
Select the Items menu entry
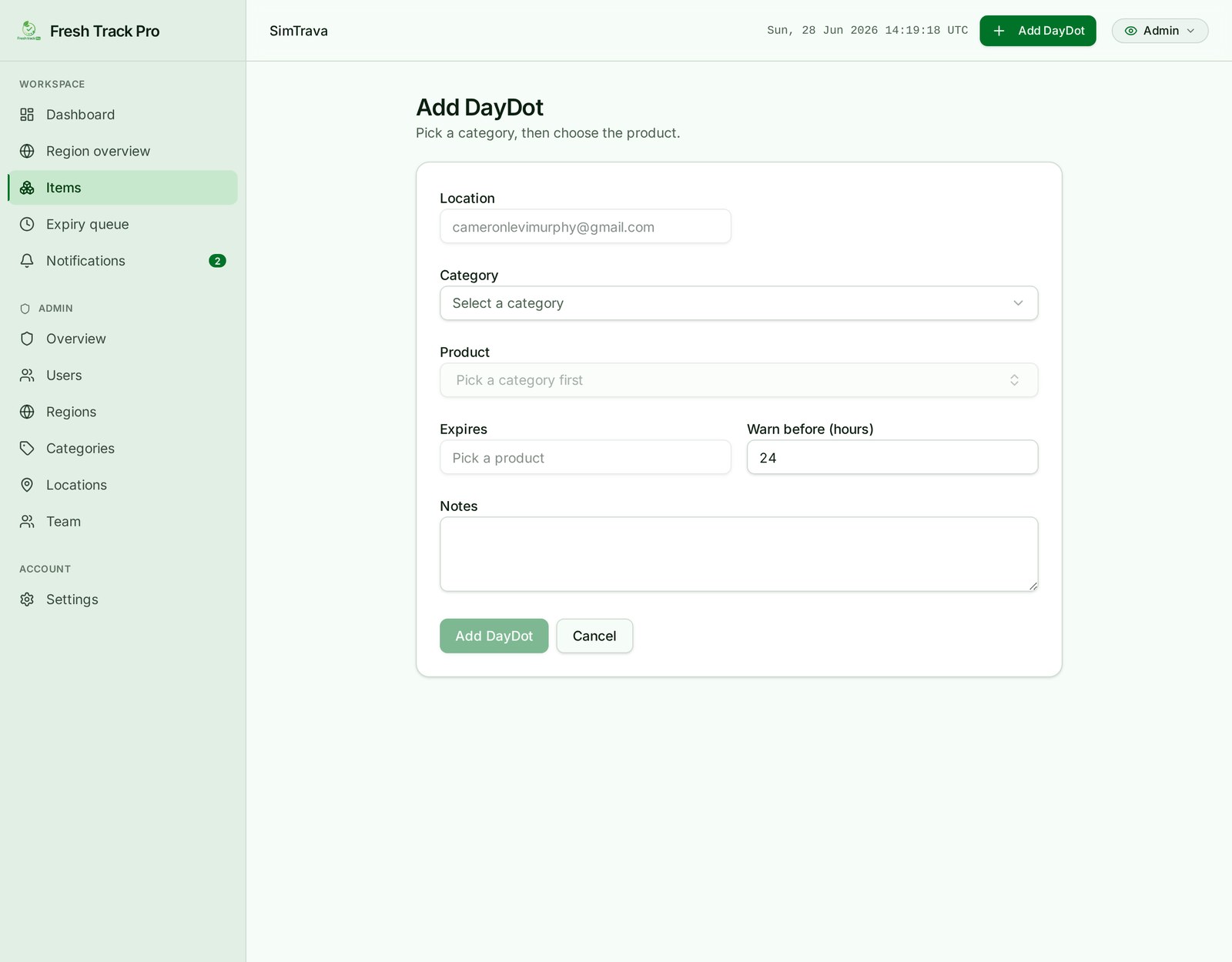click(x=122, y=188)
